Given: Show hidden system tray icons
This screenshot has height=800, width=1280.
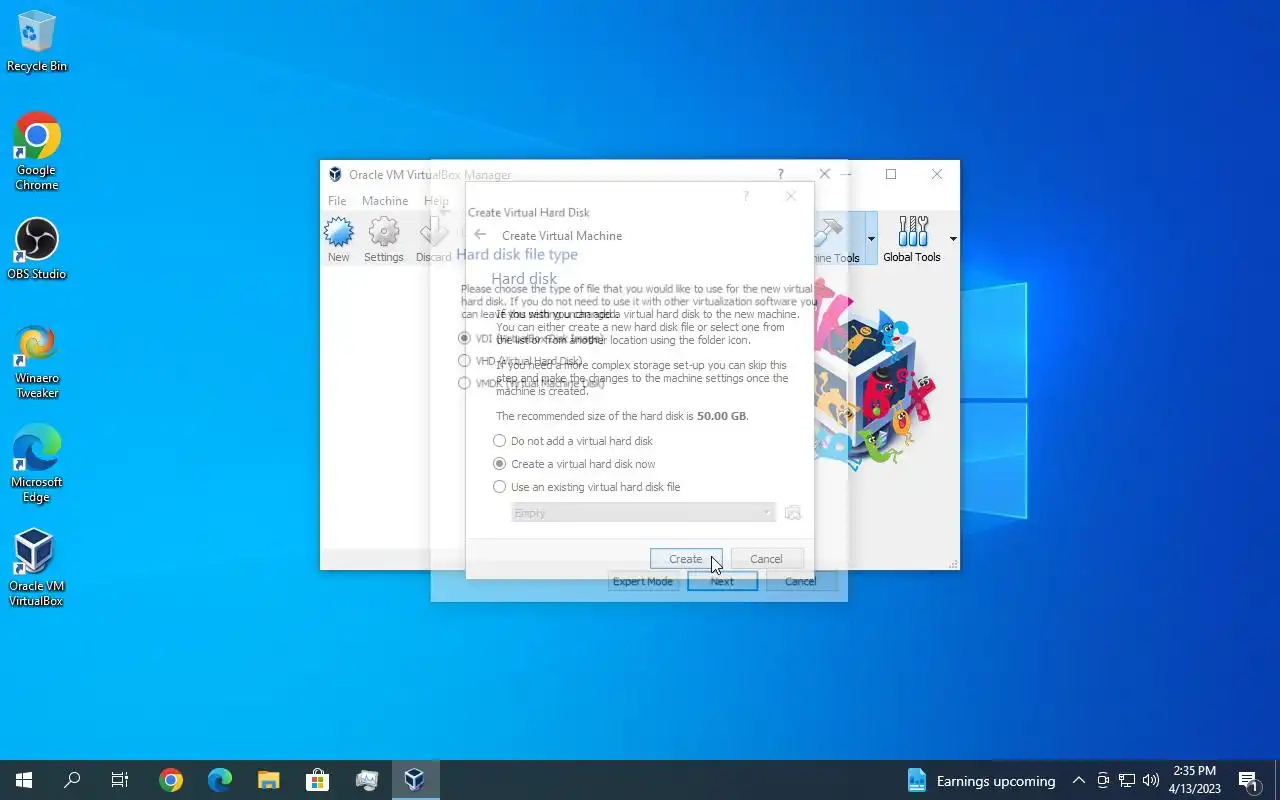Looking at the screenshot, I should point(1078,780).
